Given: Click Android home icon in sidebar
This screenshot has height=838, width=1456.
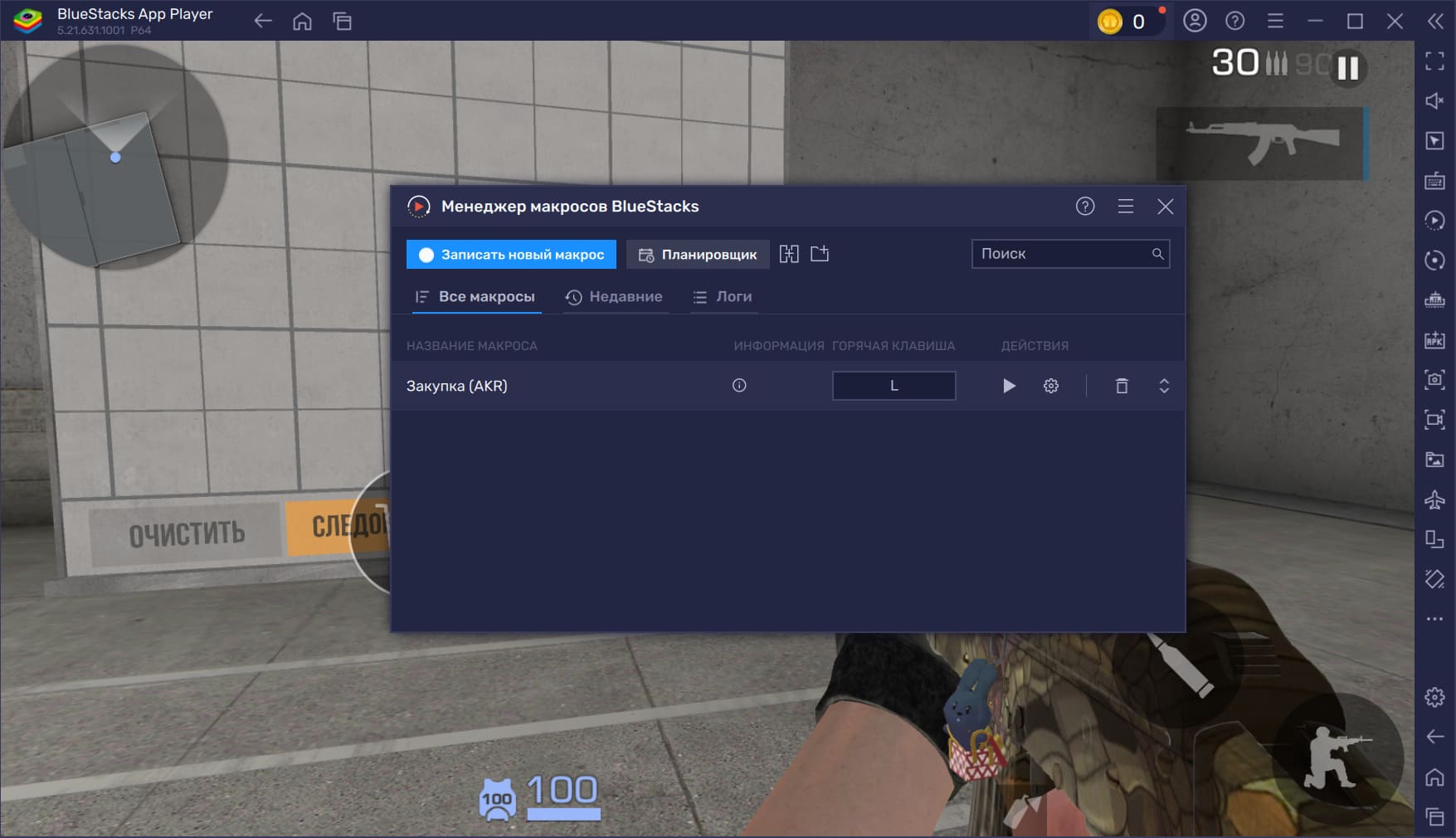Looking at the screenshot, I should (x=1434, y=777).
